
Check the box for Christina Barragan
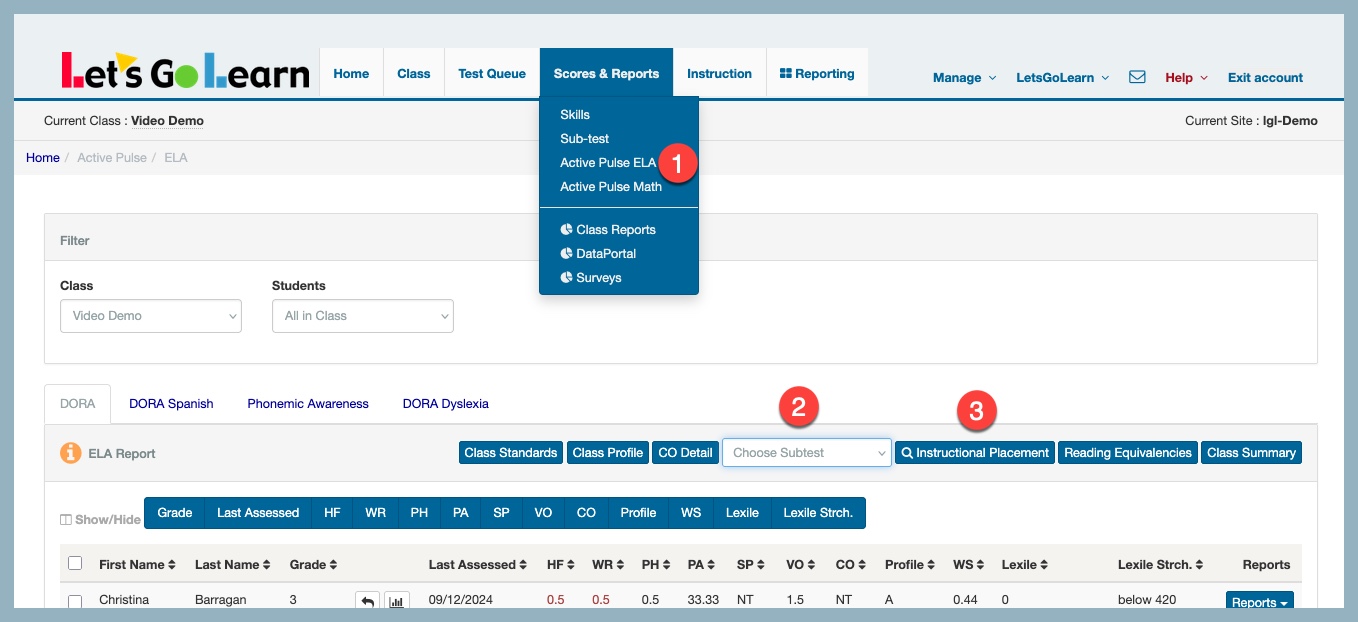click(x=75, y=602)
